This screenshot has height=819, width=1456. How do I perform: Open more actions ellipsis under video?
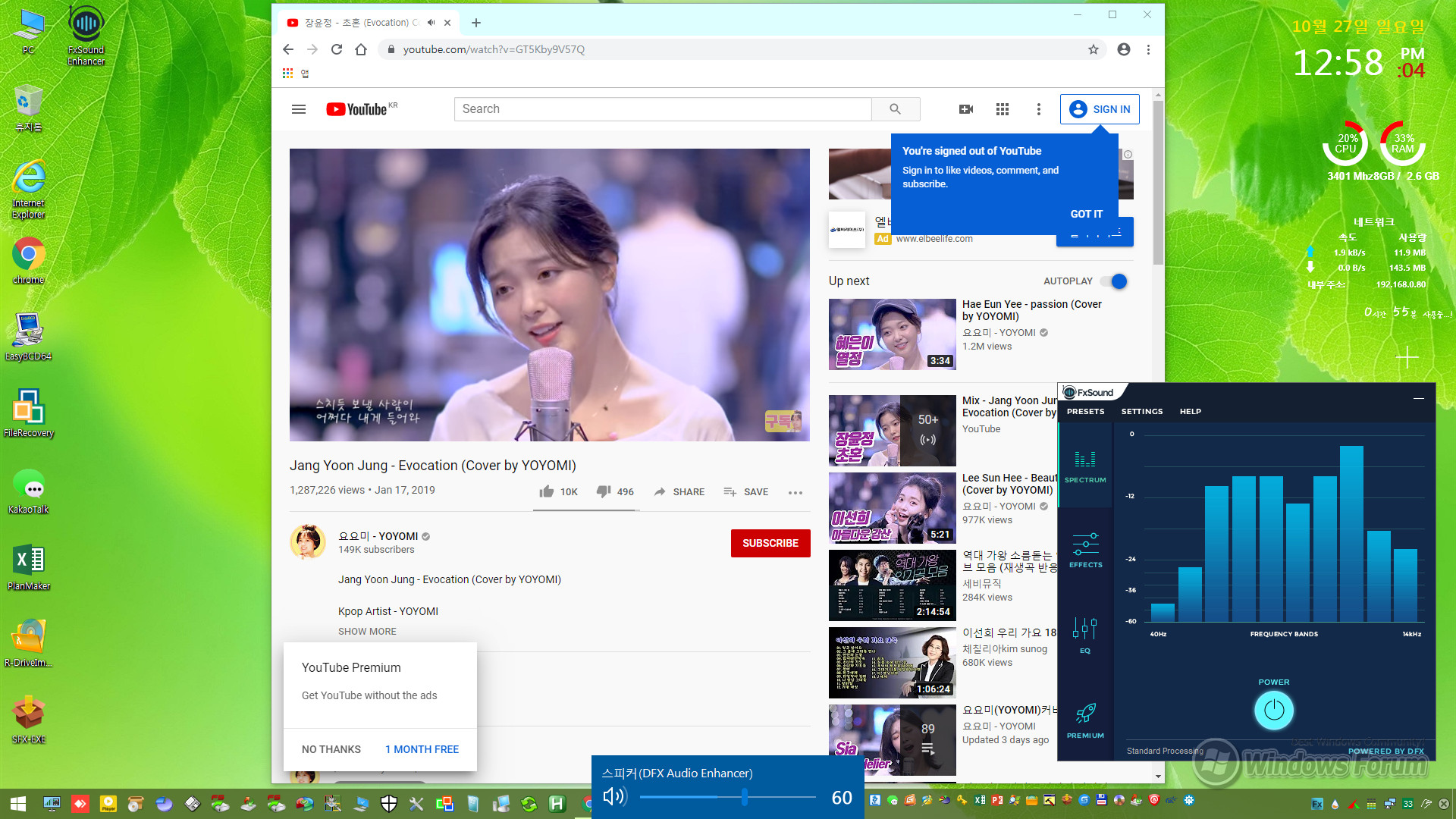pos(795,493)
